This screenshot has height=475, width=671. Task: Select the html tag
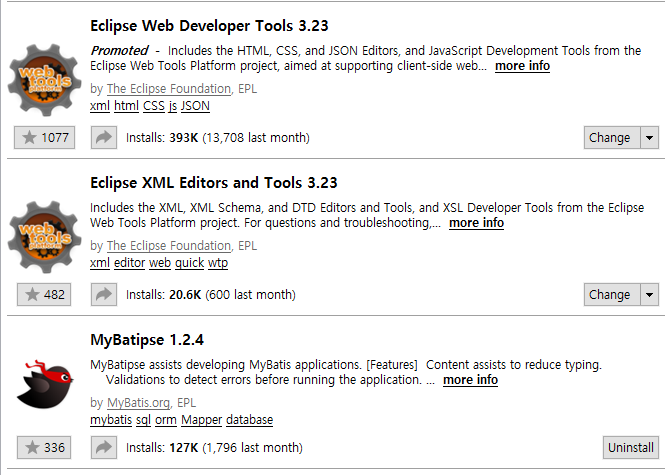tap(126, 106)
